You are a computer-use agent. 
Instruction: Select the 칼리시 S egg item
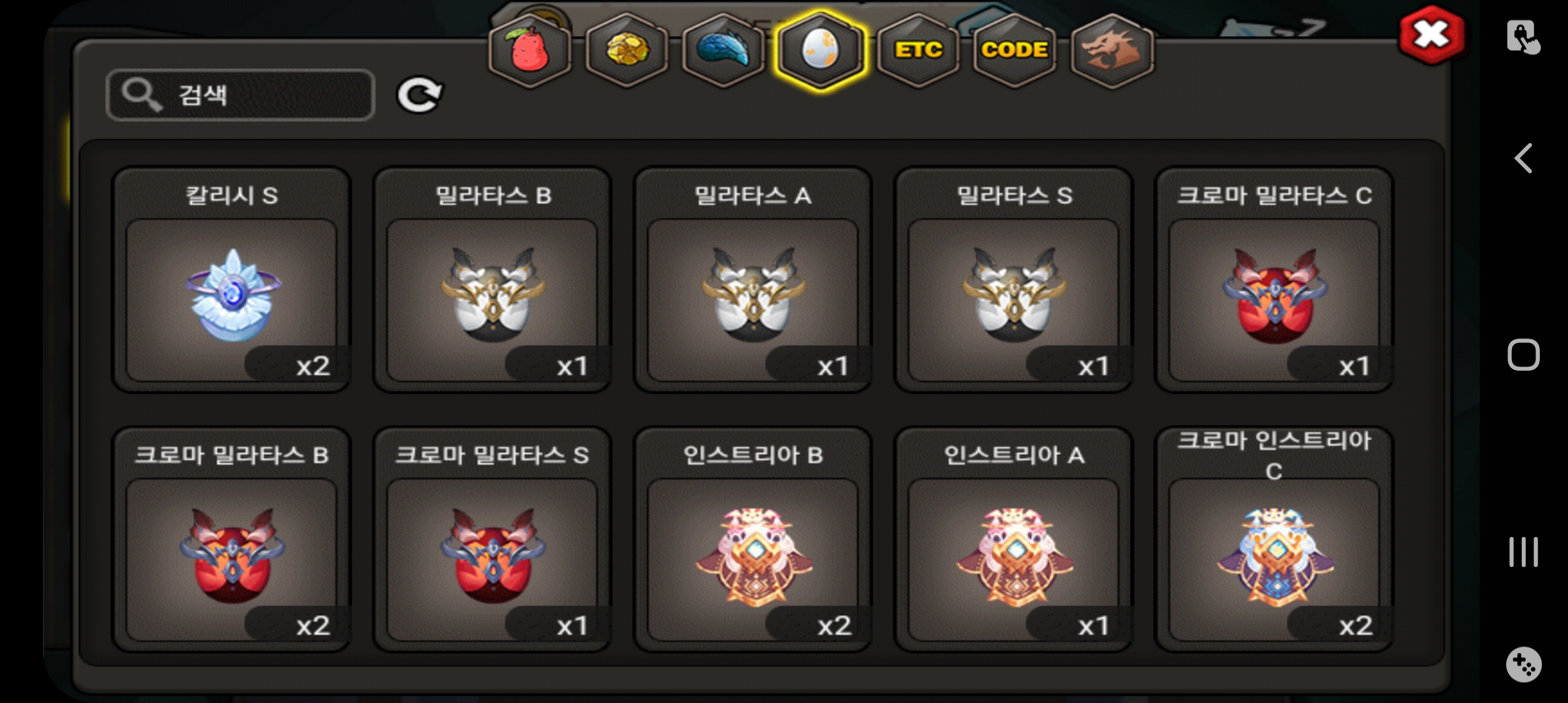(x=232, y=280)
